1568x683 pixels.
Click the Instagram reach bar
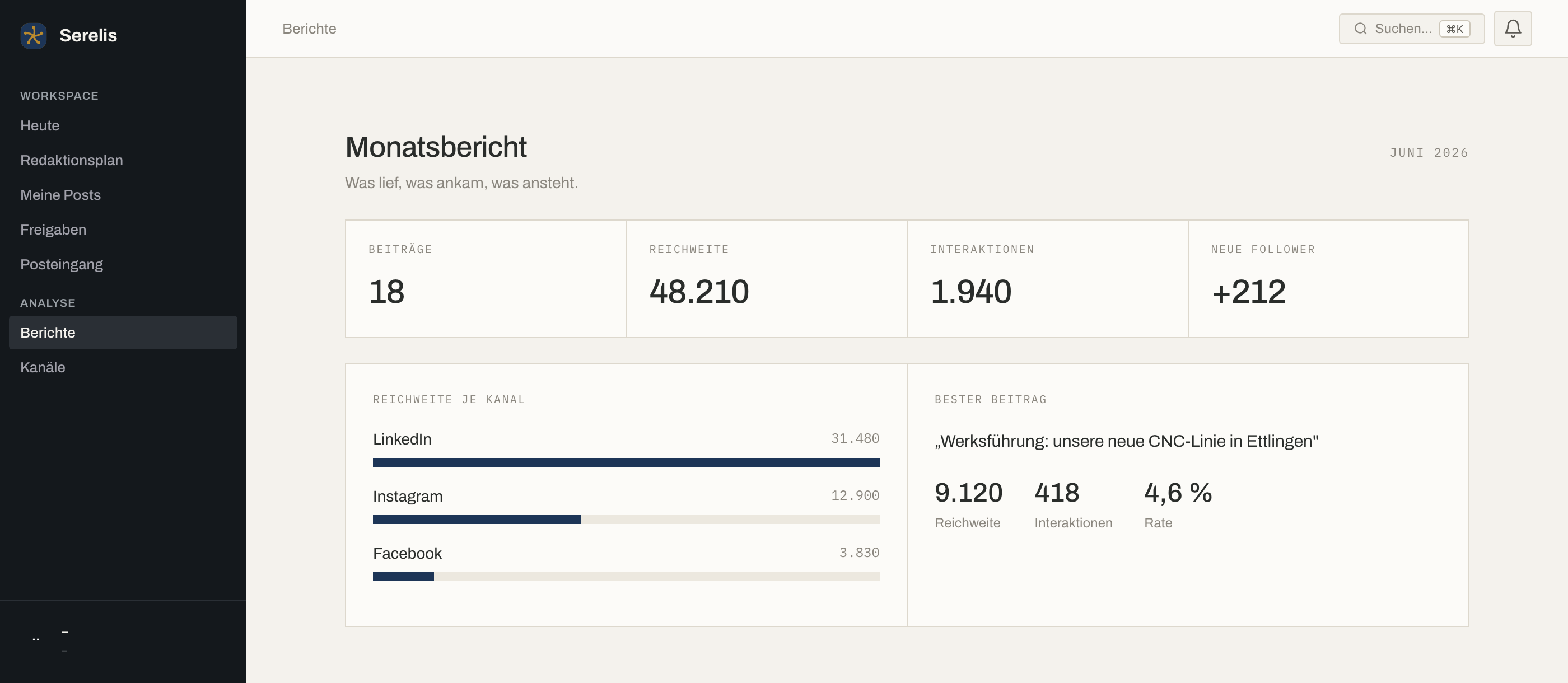click(626, 520)
